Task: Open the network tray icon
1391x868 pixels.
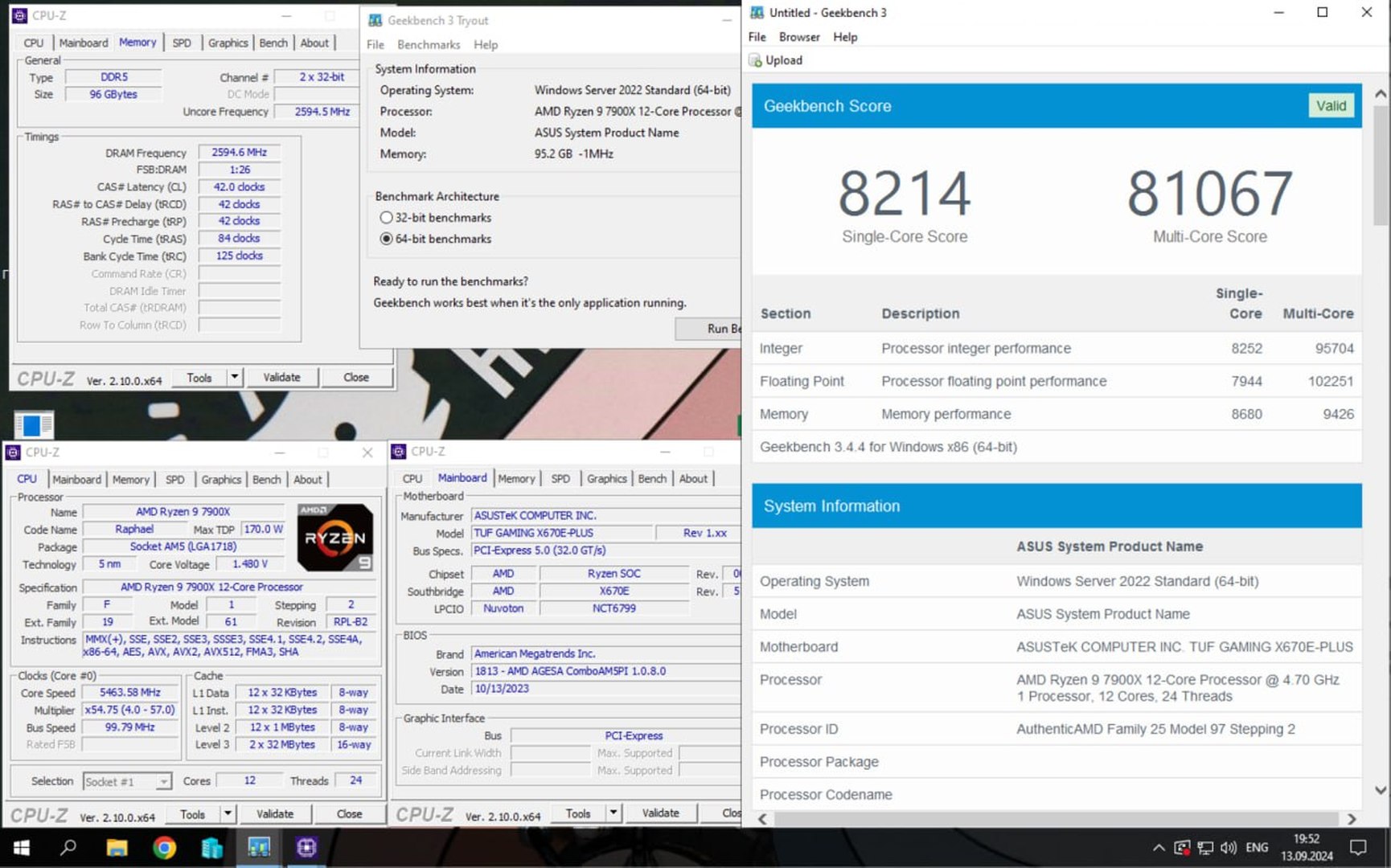Action: click(1205, 847)
